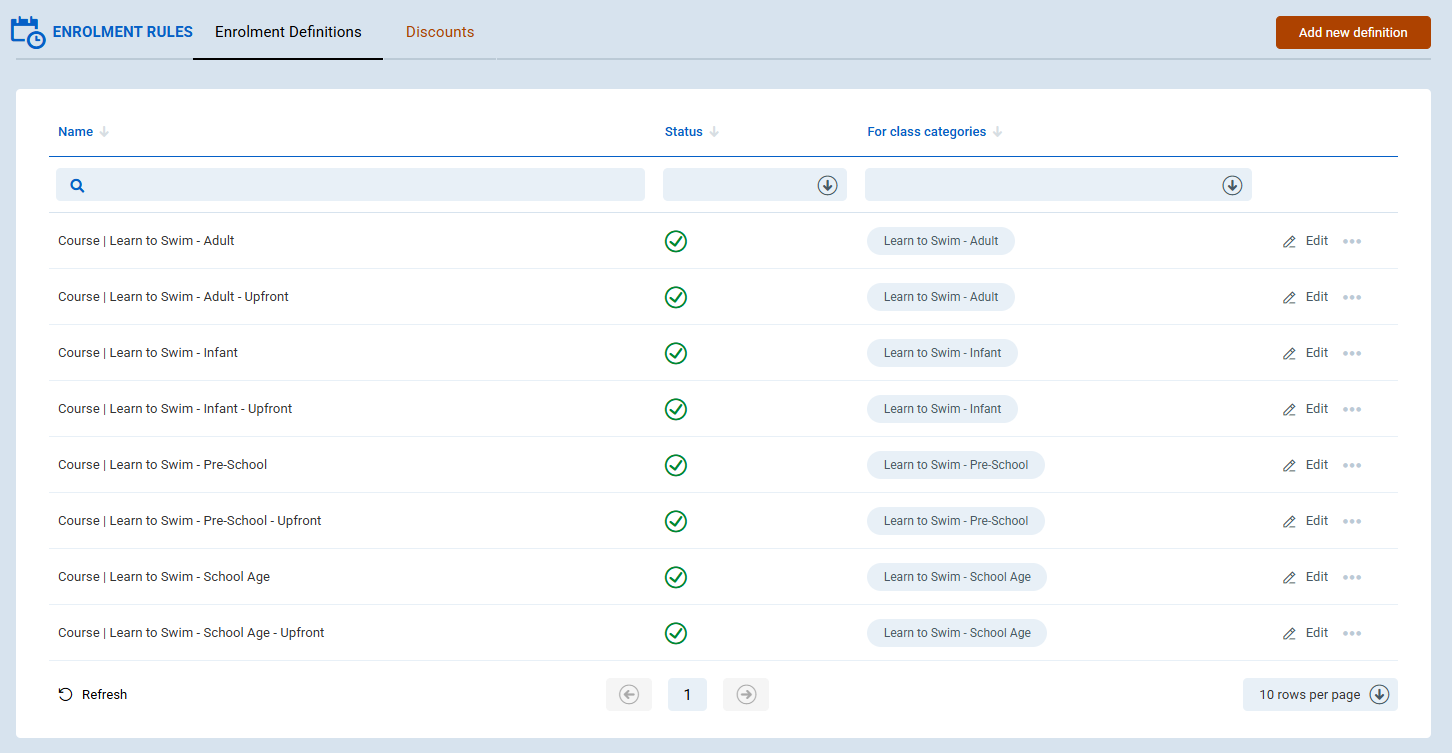
Task: Click status checkmark for Learn to Swim - Adult
Action: (676, 241)
